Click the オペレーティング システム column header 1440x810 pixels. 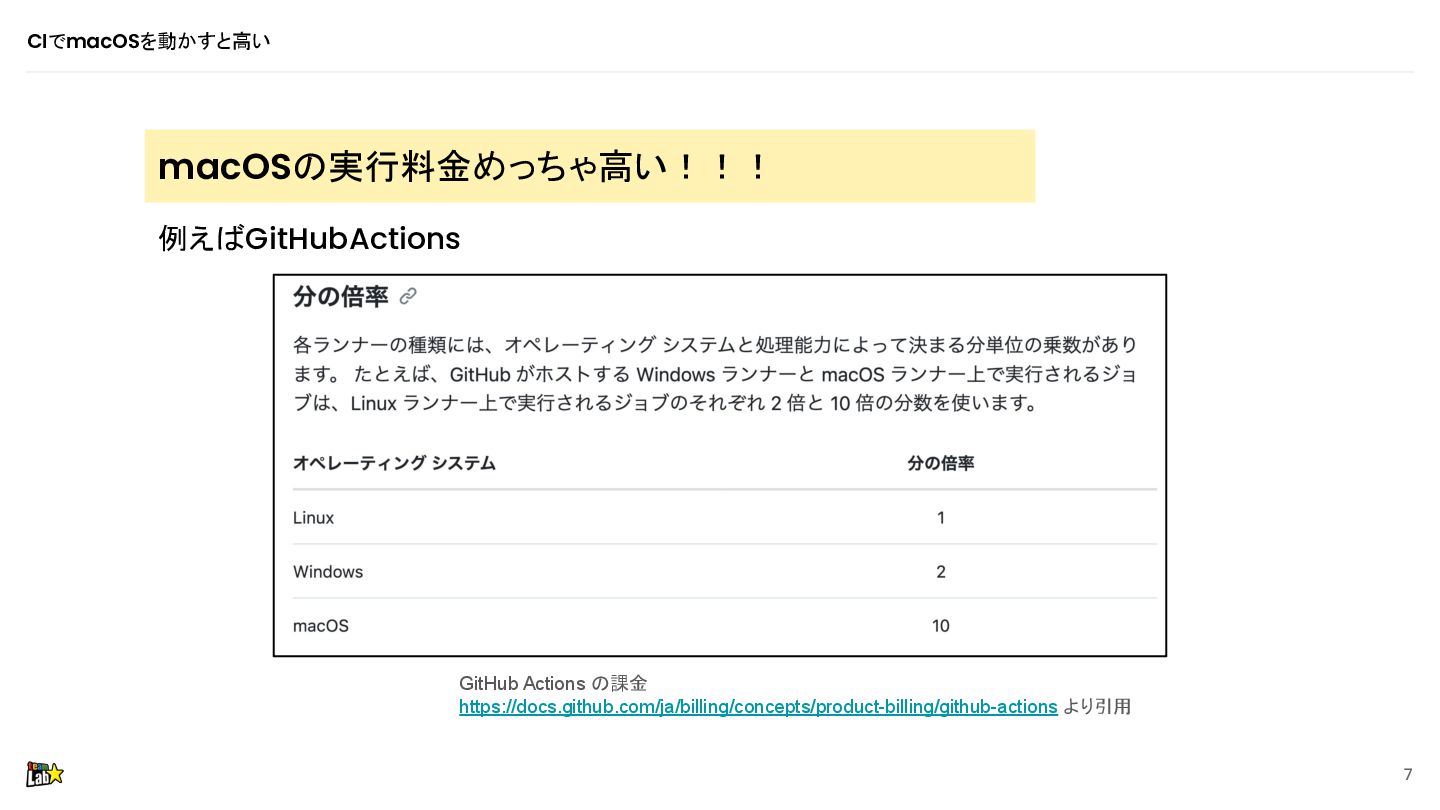pyautogui.click(x=394, y=464)
